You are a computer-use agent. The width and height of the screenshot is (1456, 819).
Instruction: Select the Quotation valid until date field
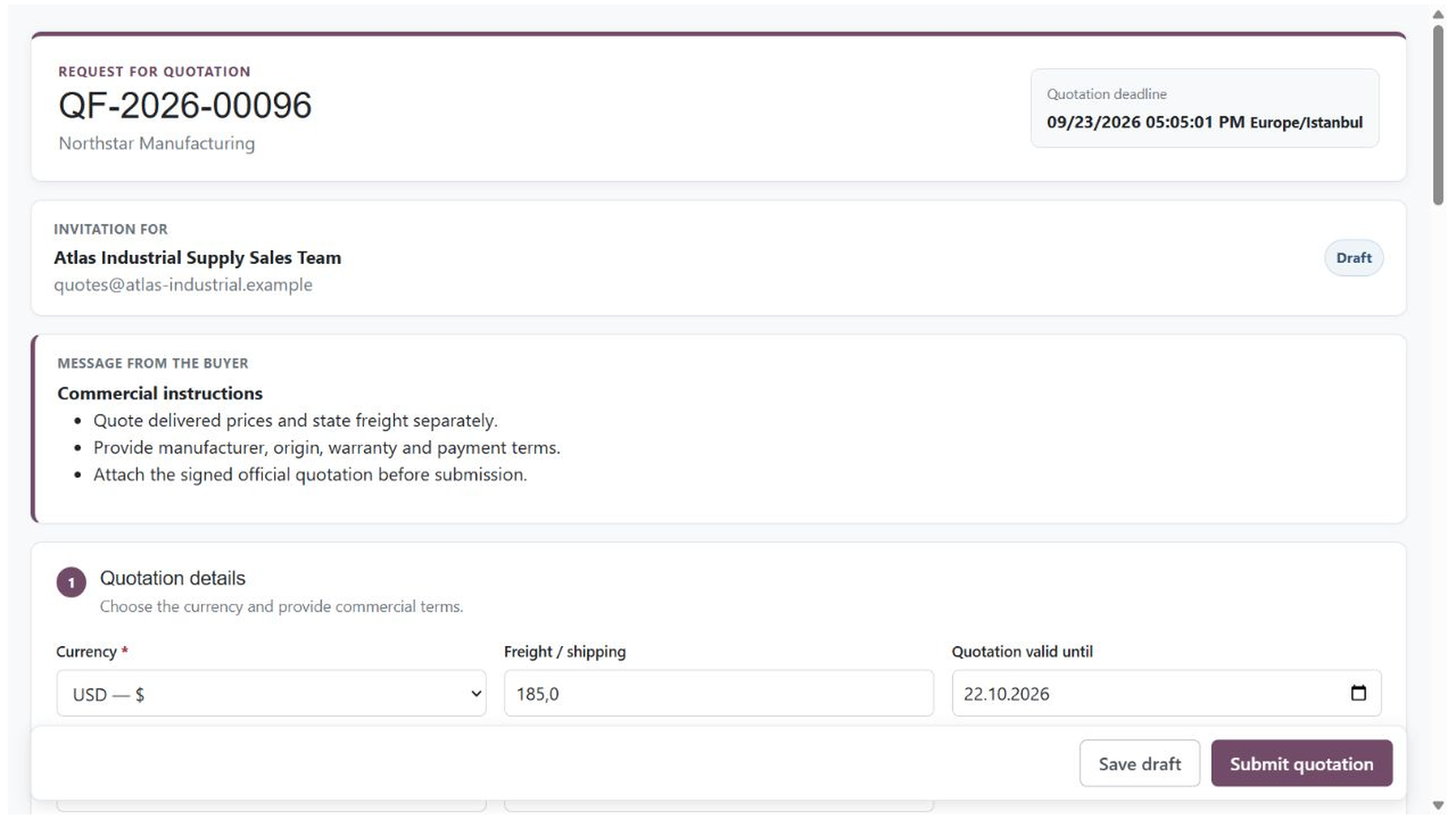1167,693
